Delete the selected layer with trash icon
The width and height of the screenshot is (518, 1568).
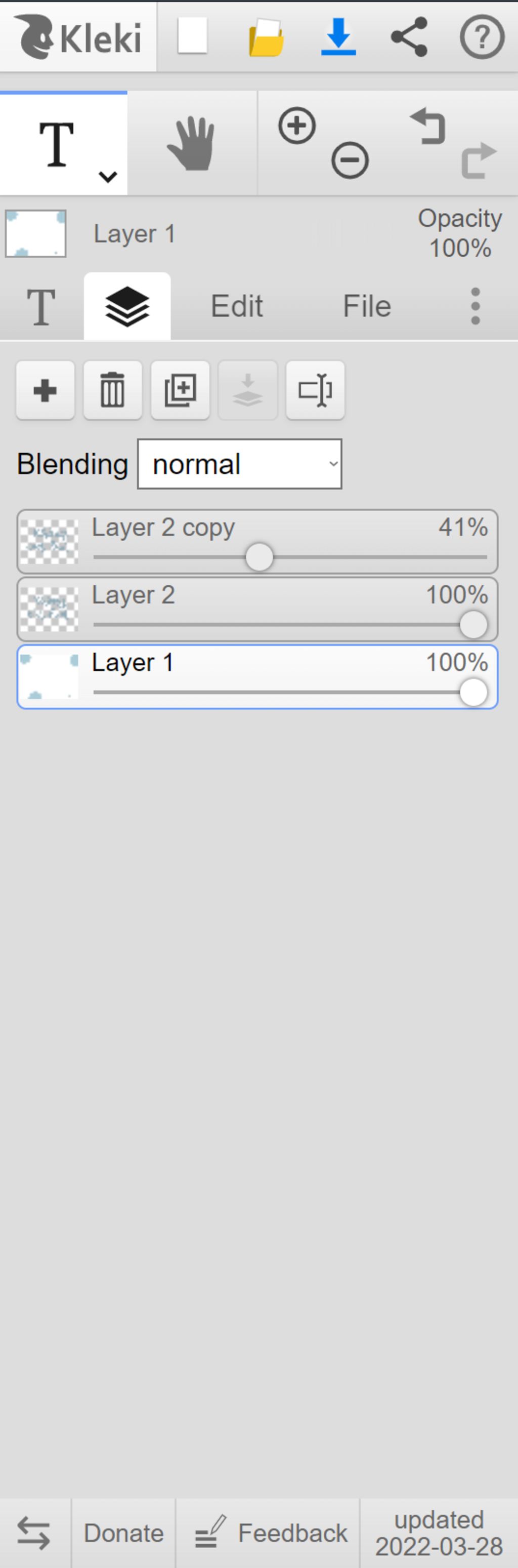click(x=113, y=390)
